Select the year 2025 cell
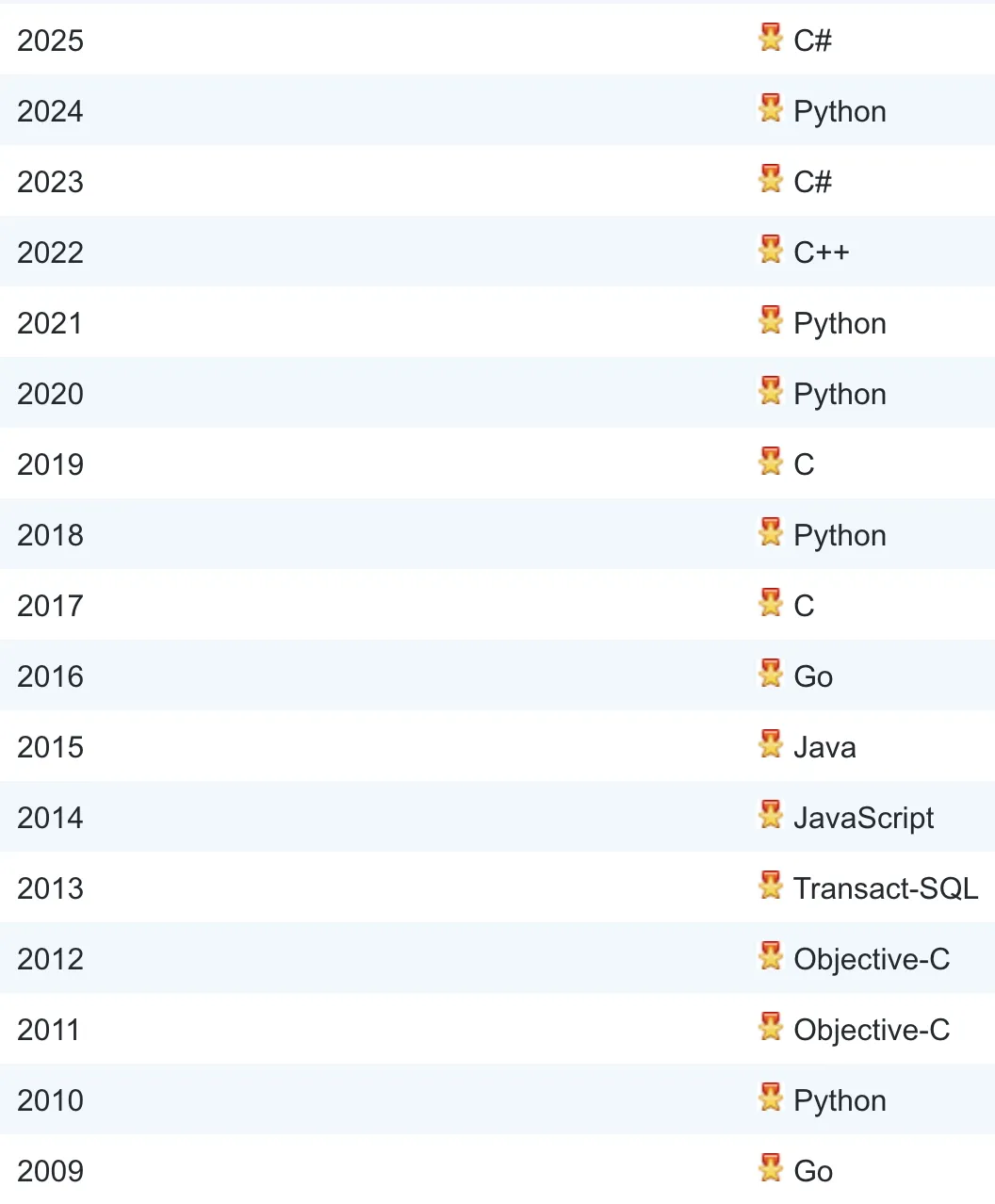Screen dimensions: 995x1204 point(51,41)
